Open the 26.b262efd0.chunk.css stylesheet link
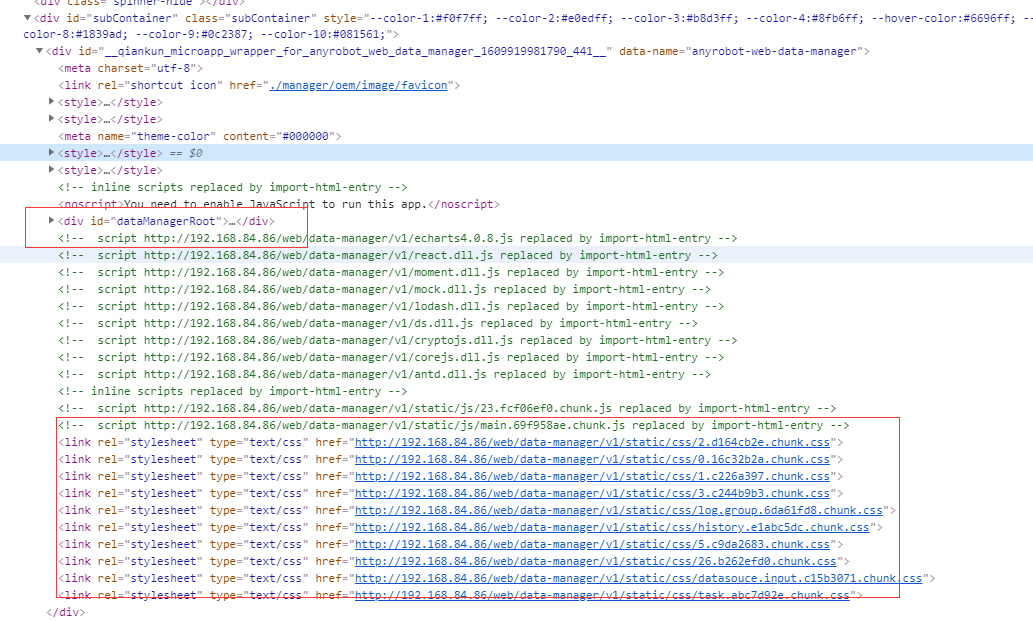The image size is (1033, 621). (x=595, y=562)
